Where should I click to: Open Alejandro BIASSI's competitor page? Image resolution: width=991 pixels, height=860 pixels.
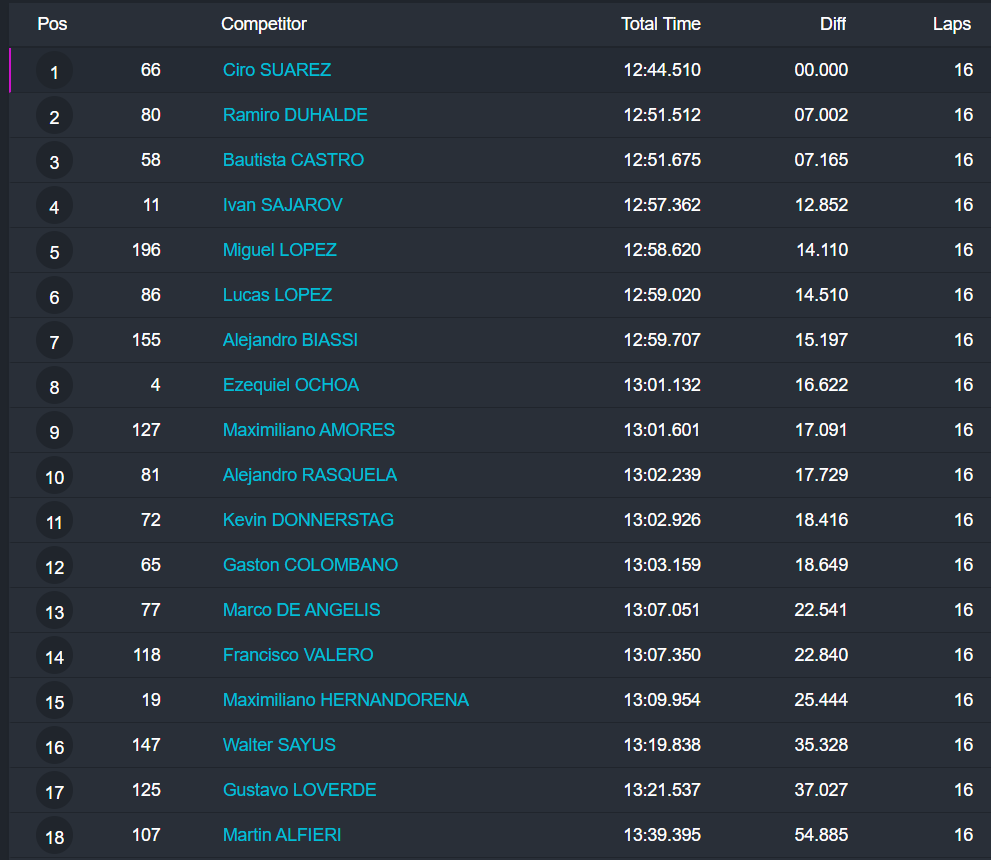(290, 340)
